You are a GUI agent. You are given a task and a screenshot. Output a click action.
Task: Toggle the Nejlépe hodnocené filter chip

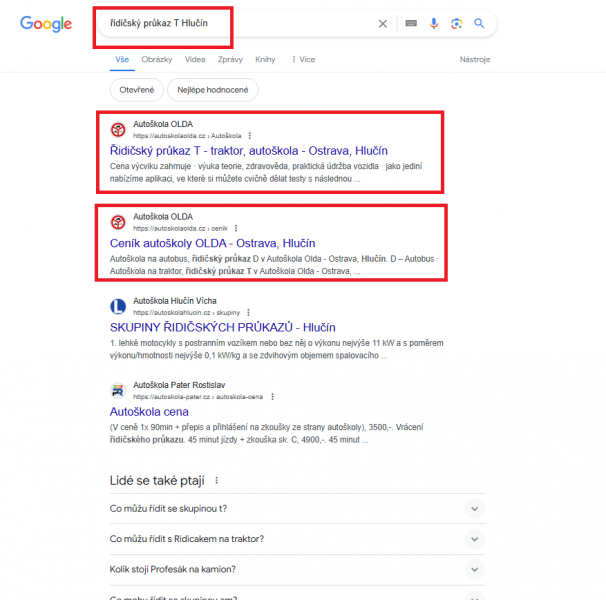[x=213, y=90]
